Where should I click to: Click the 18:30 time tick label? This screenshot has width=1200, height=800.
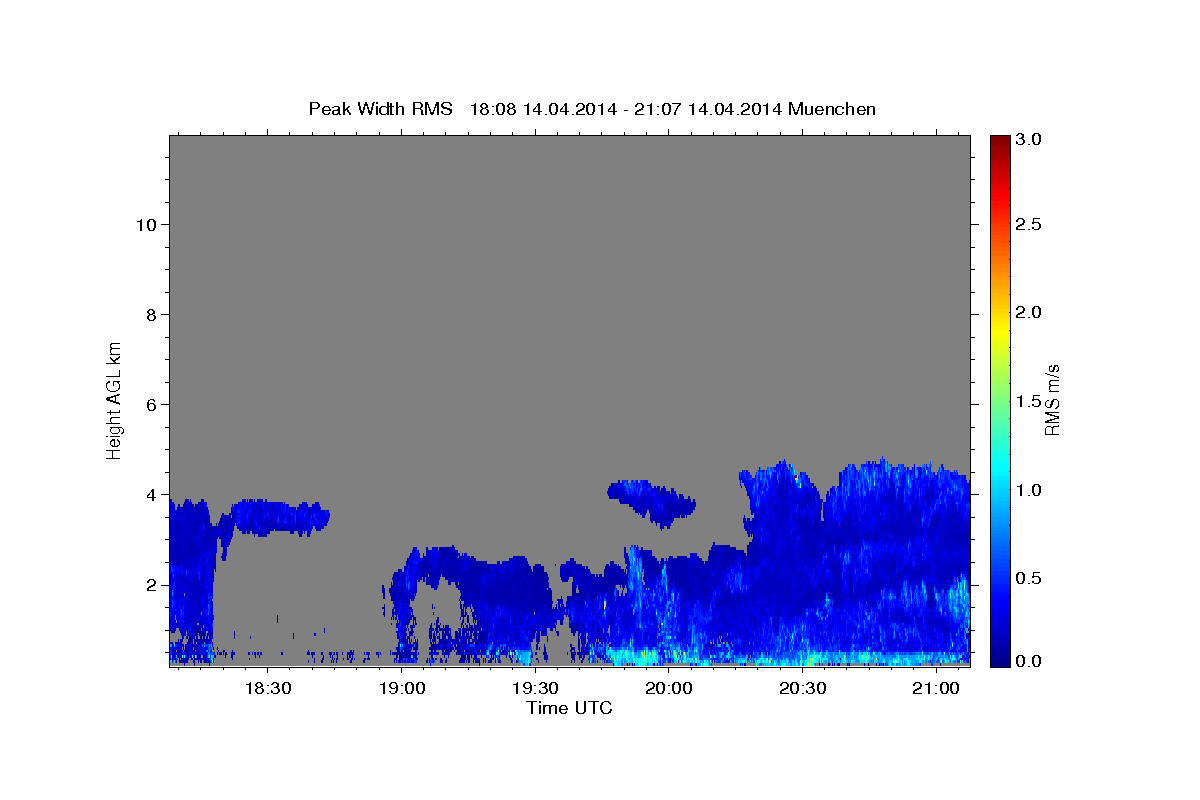268,688
